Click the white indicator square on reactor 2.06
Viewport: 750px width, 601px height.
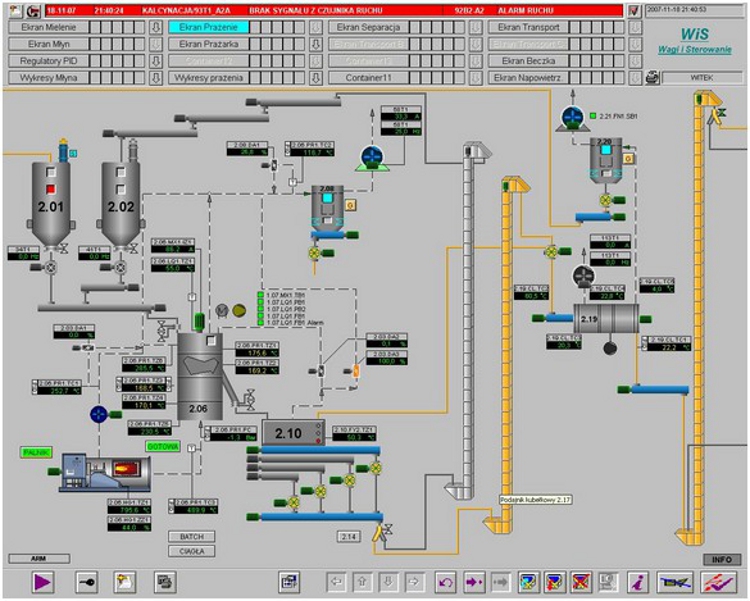pyautogui.click(x=211, y=341)
